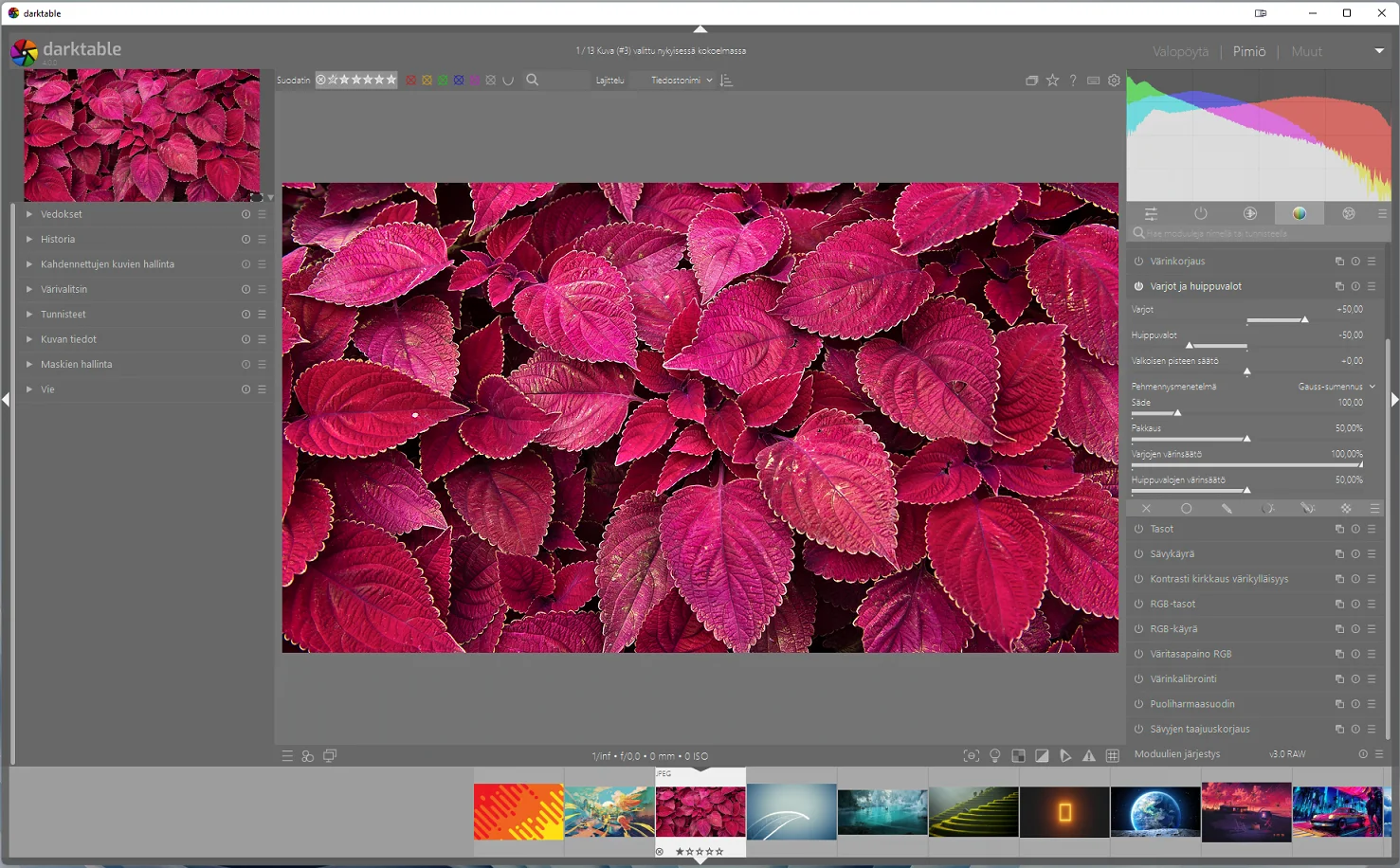This screenshot has width=1400, height=868.
Task: Switch to the Valopöytä view
Action: point(1180,52)
